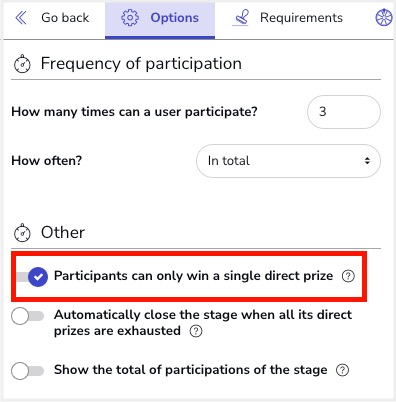Click the double-chevron Go back icon

tap(21, 18)
